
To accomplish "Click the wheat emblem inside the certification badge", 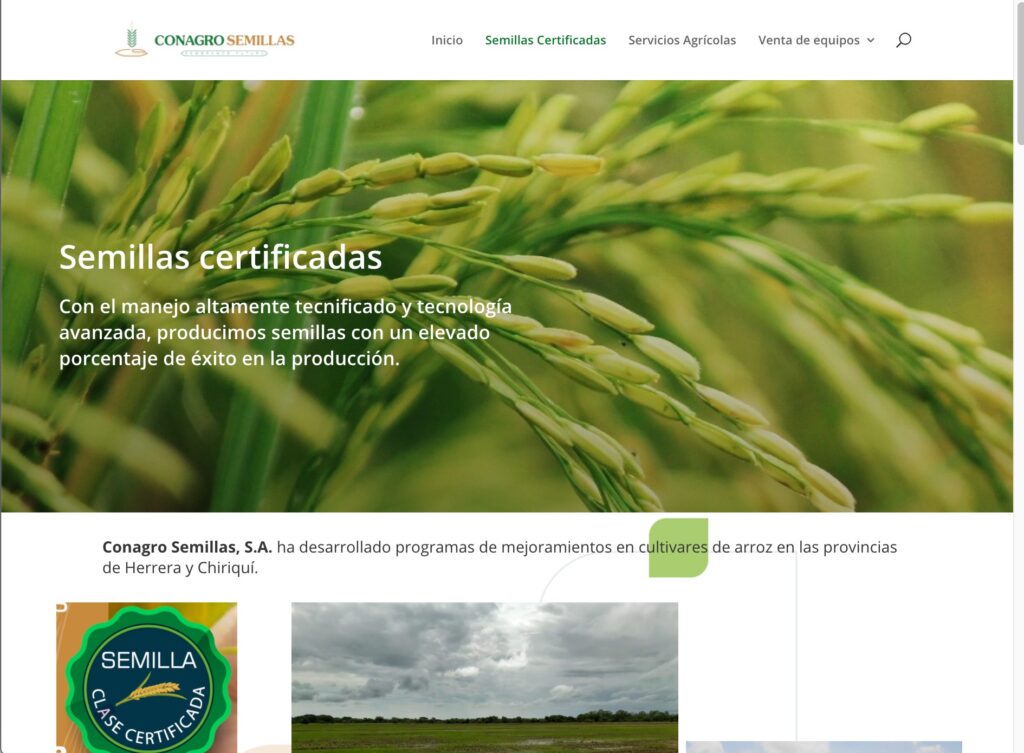I will (150, 688).
